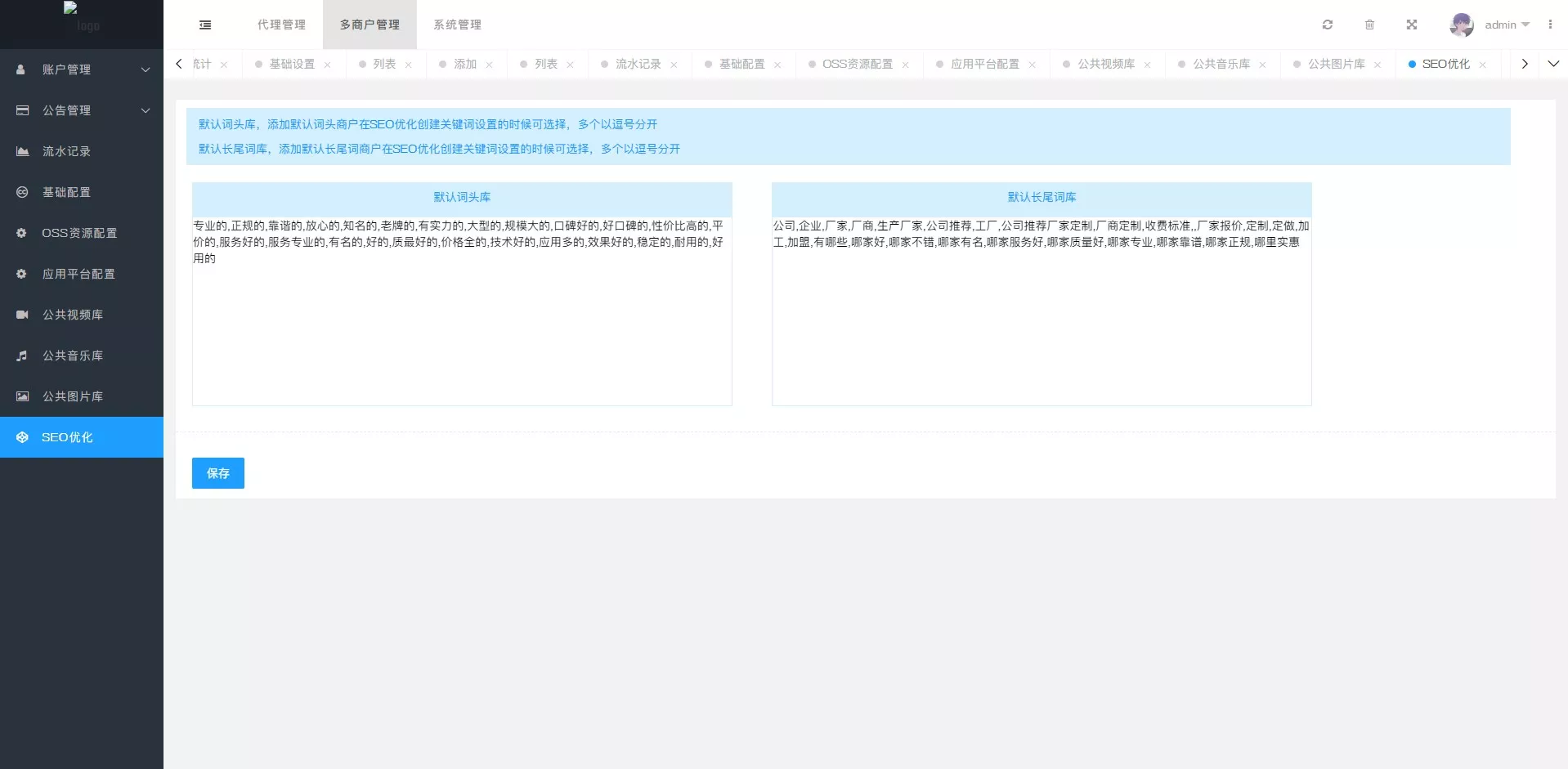
Task: Click the trash icon to clear cache
Action: pos(1369,25)
